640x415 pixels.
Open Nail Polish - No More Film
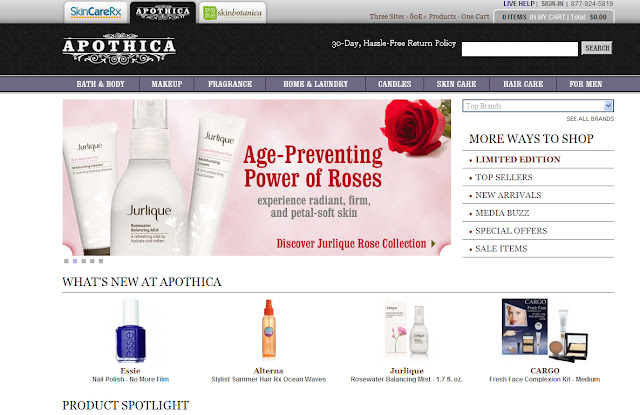click(130, 379)
